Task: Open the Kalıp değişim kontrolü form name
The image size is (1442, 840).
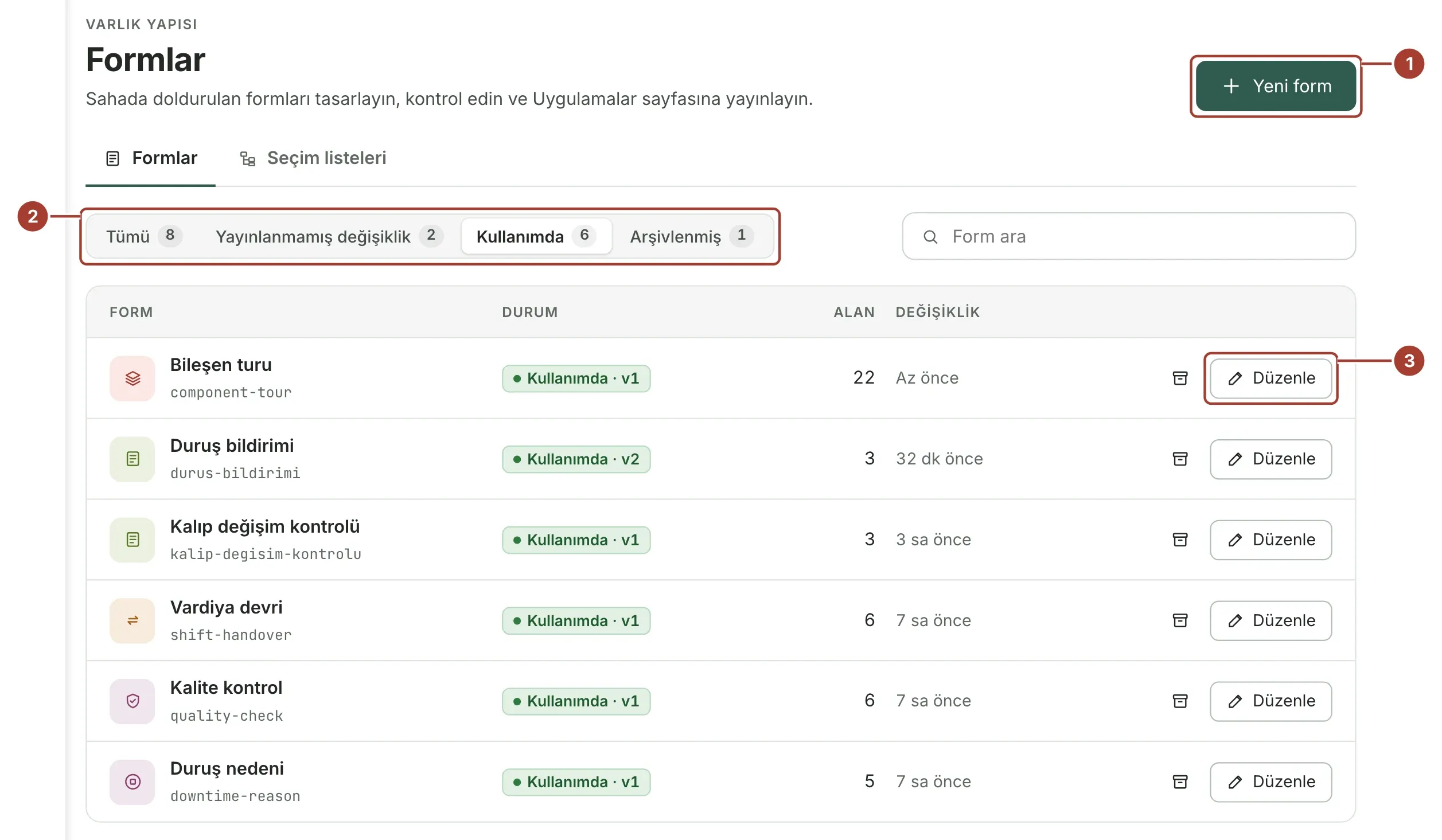Action: (265, 527)
